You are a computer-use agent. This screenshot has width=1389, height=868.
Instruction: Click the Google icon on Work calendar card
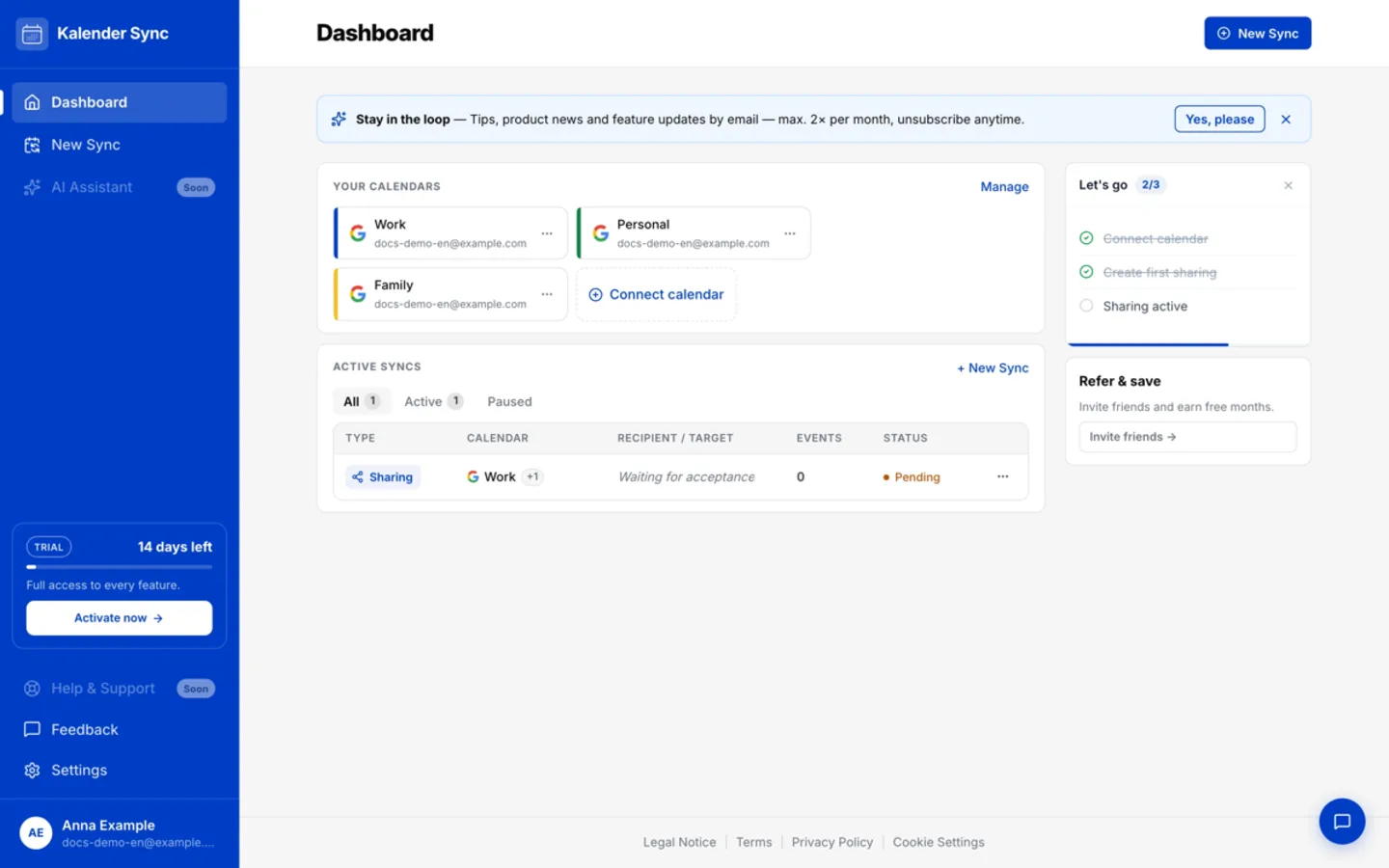358,233
